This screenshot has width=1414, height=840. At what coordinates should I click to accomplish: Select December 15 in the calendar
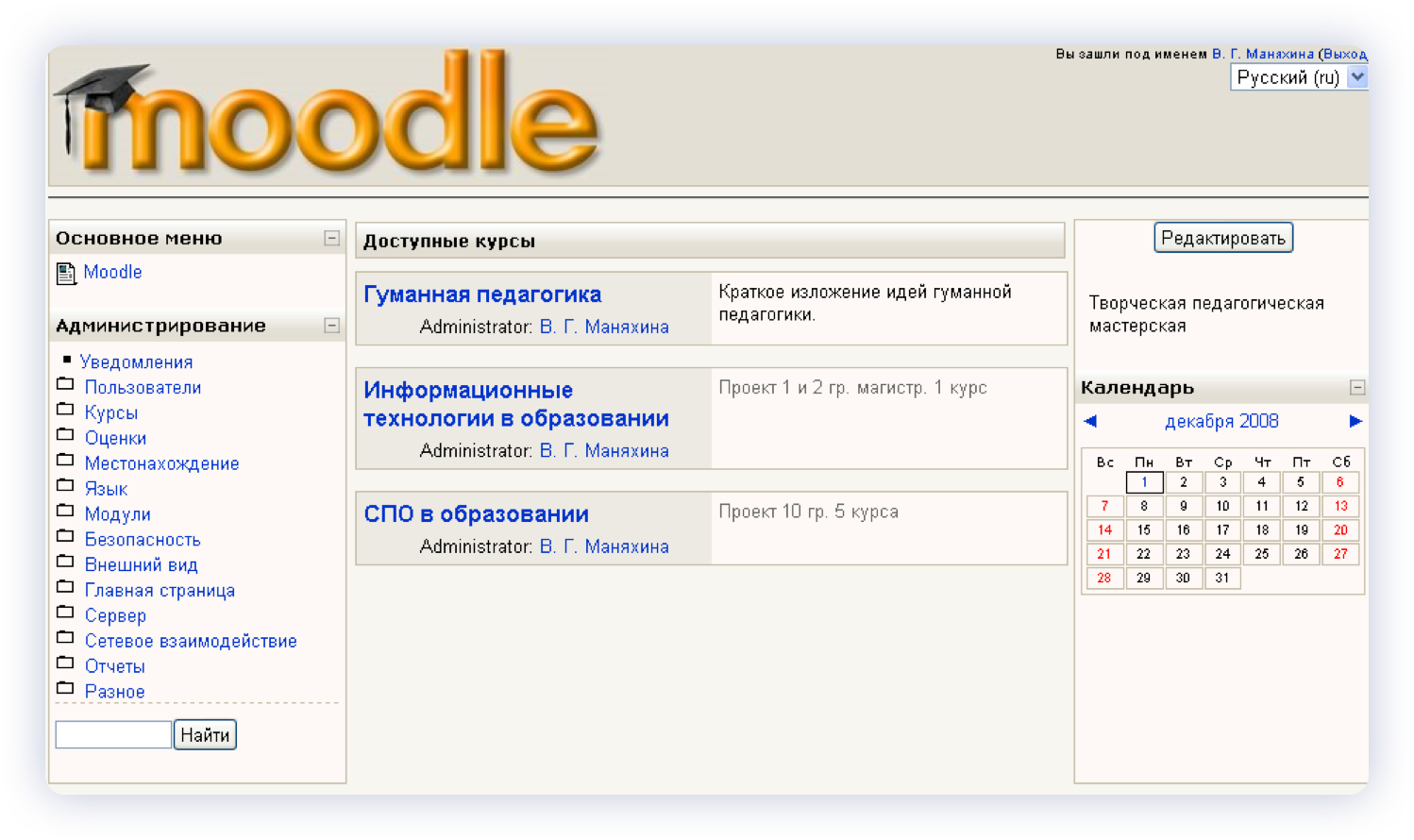(x=1144, y=530)
